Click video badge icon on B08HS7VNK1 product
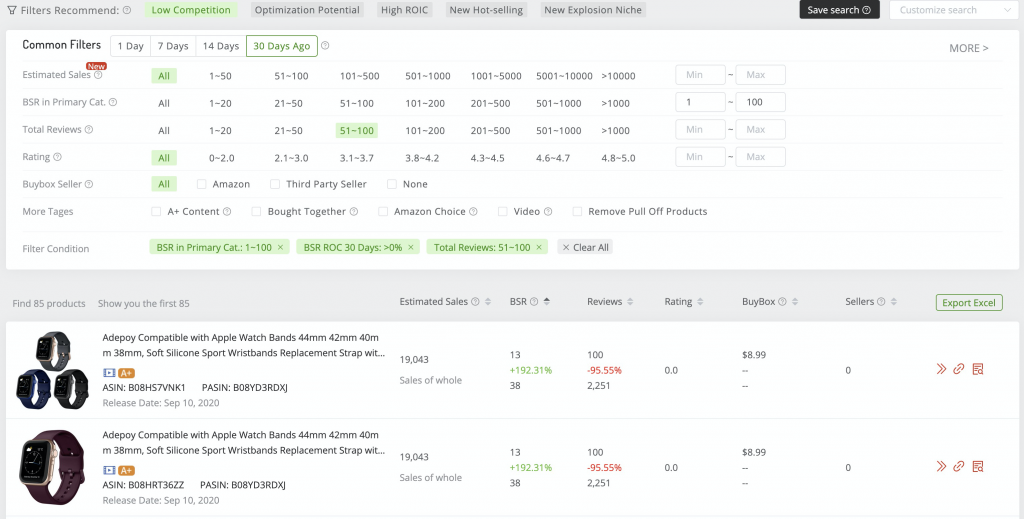The image size is (1024, 519). [109, 373]
